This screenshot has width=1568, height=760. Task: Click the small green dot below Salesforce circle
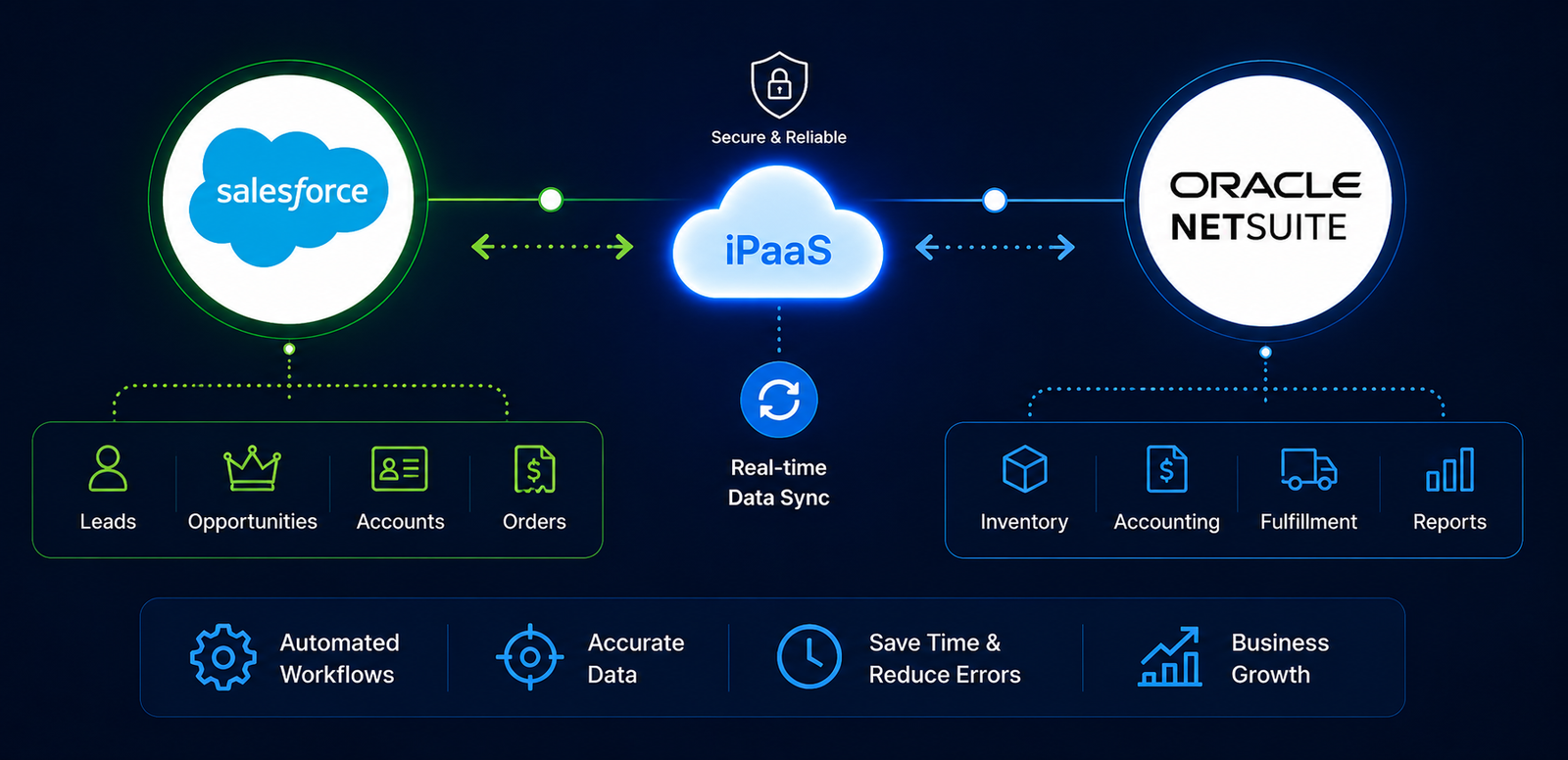point(289,349)
